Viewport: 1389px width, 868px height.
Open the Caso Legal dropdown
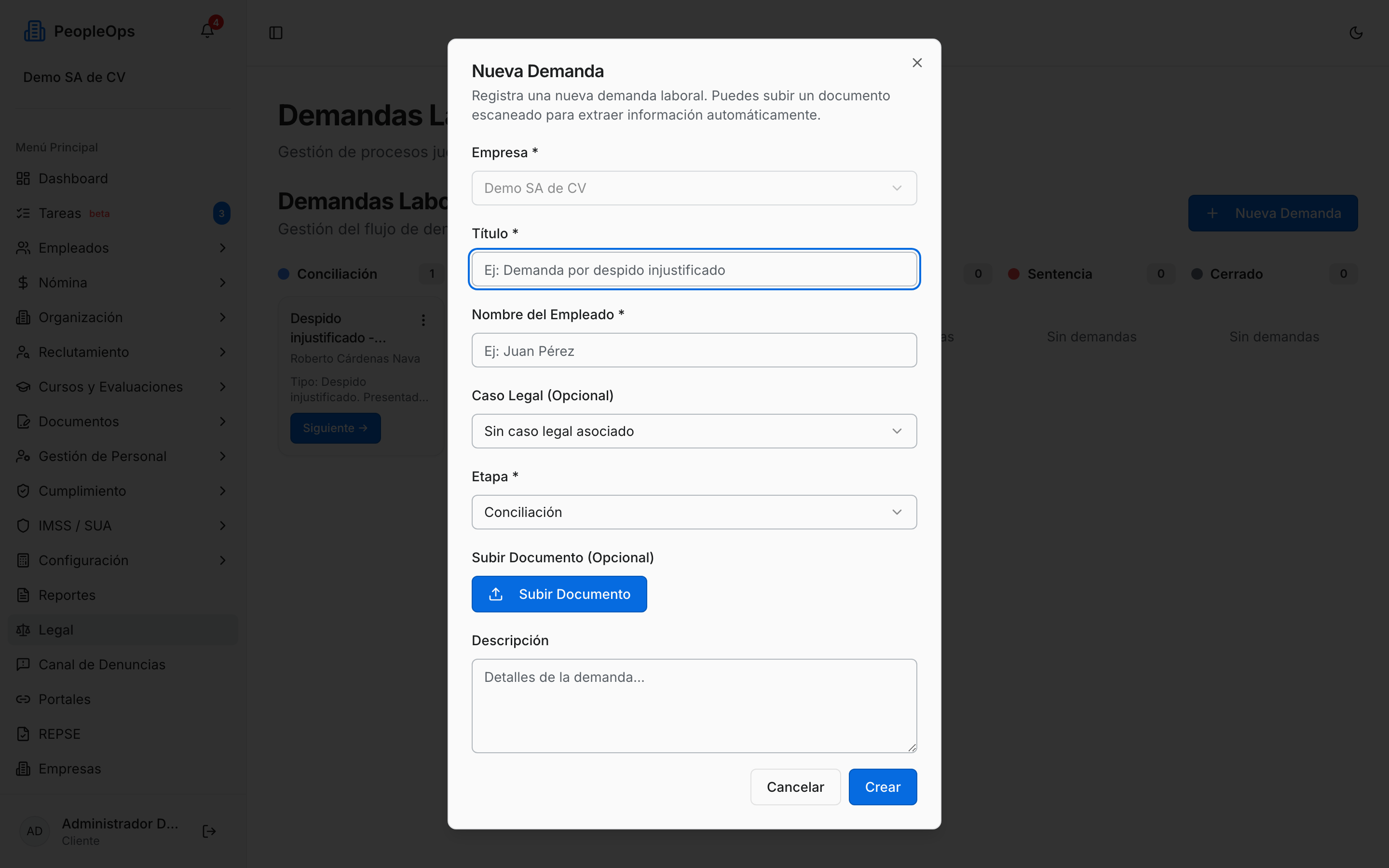pyautogui.click(x=694, y=431)
